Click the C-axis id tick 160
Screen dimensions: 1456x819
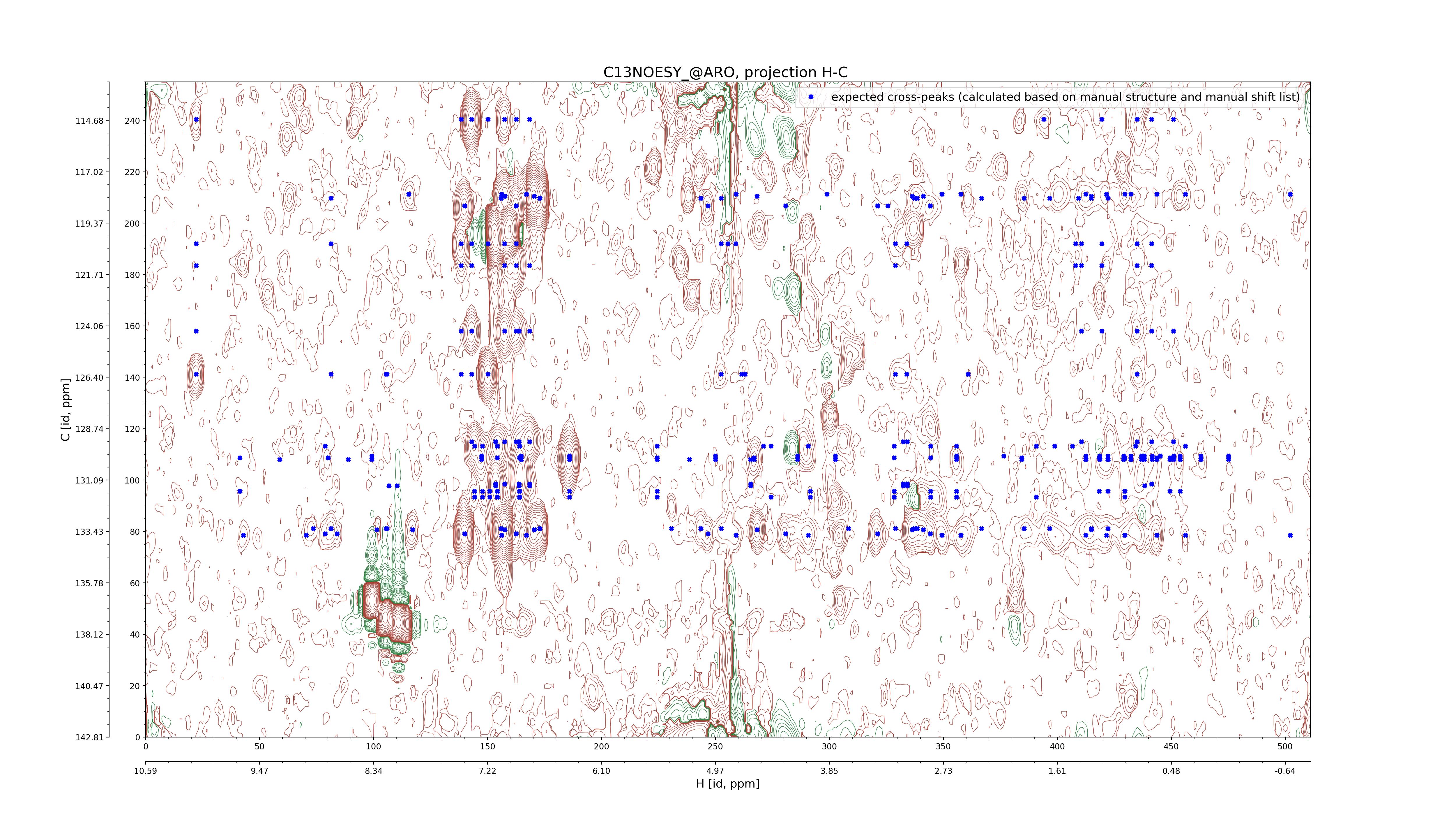tap(132, 326)
